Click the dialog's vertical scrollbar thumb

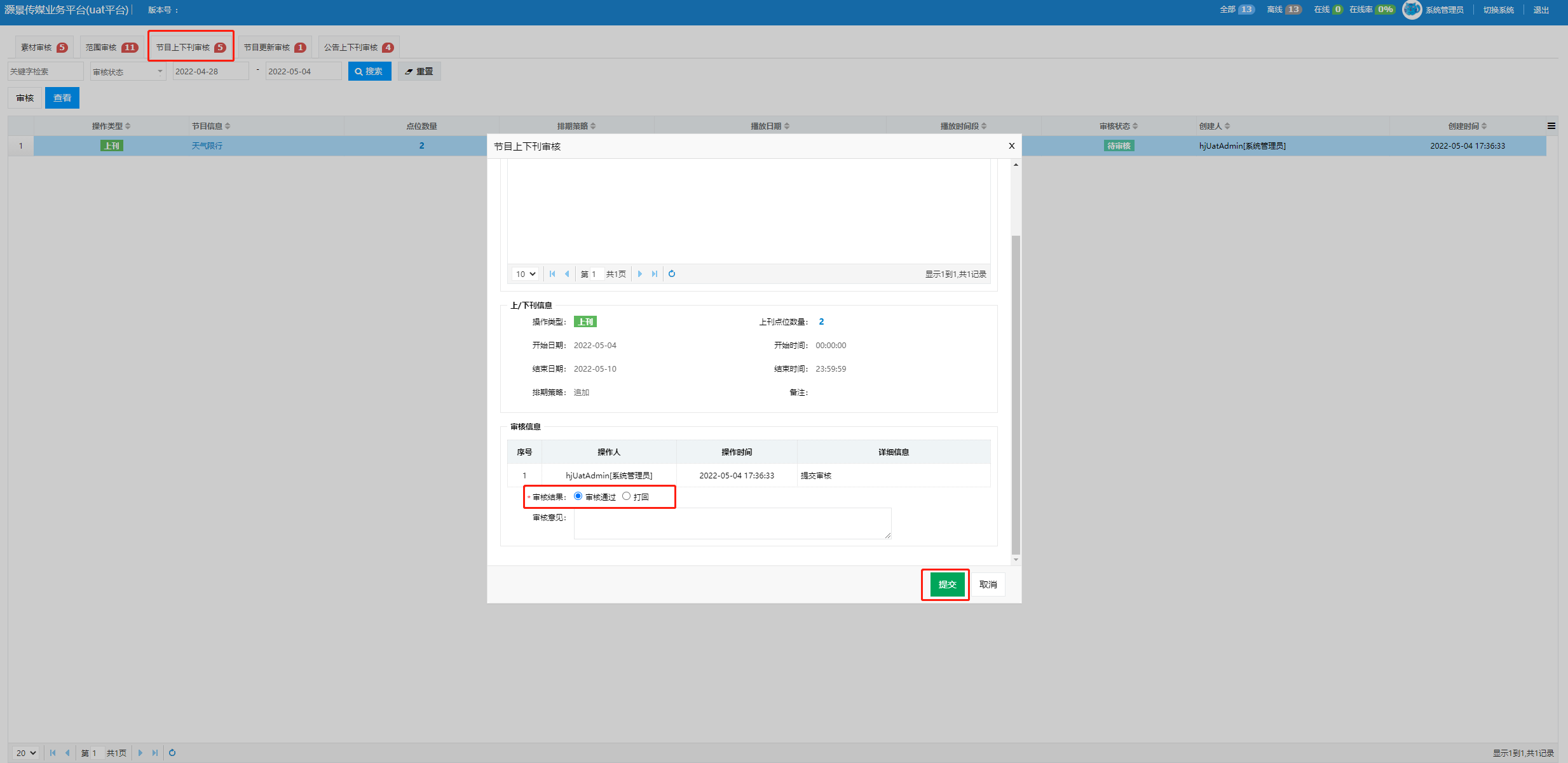[x=1016, y=394]
